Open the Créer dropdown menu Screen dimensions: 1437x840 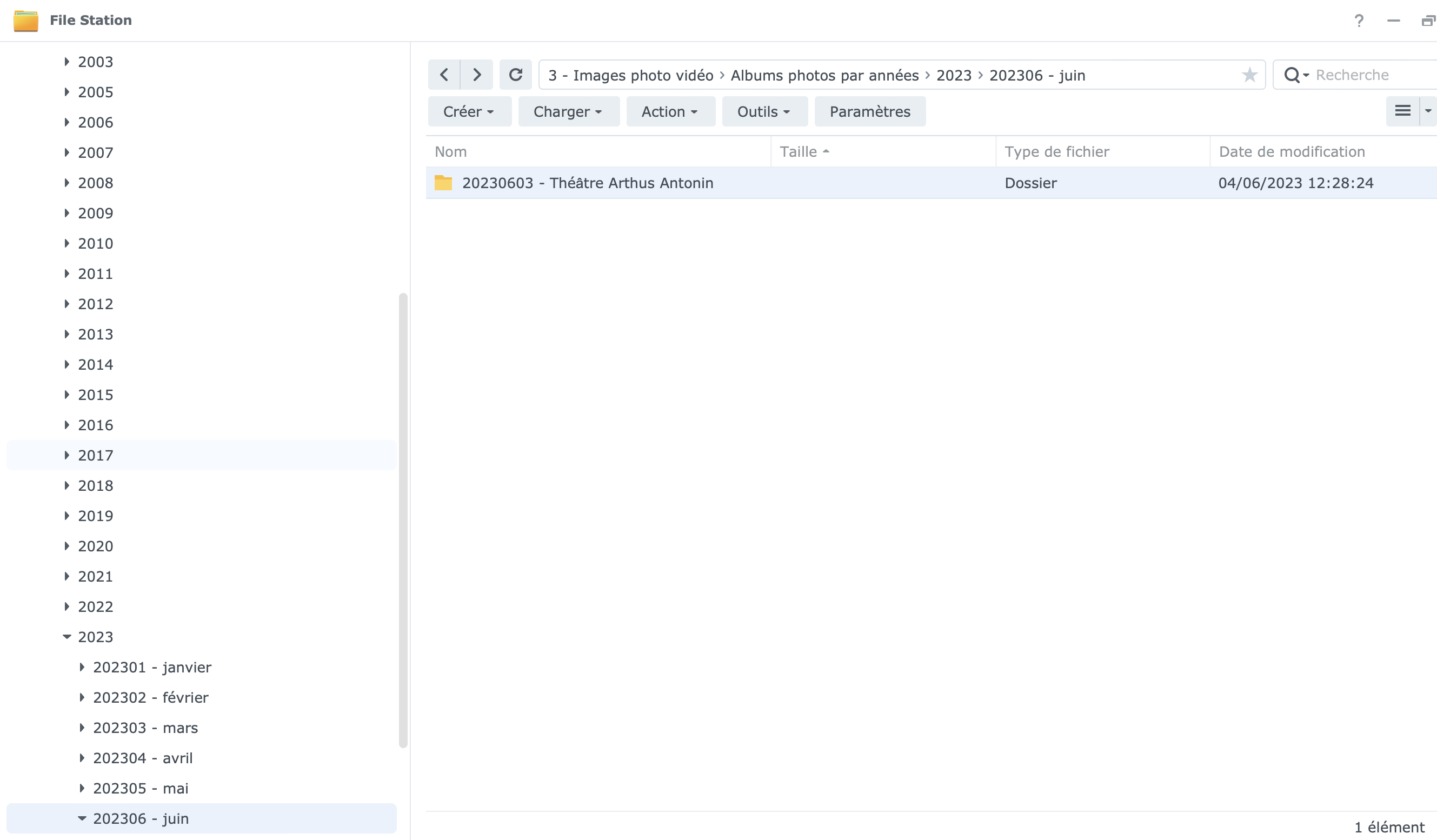(x=469, y=111)
